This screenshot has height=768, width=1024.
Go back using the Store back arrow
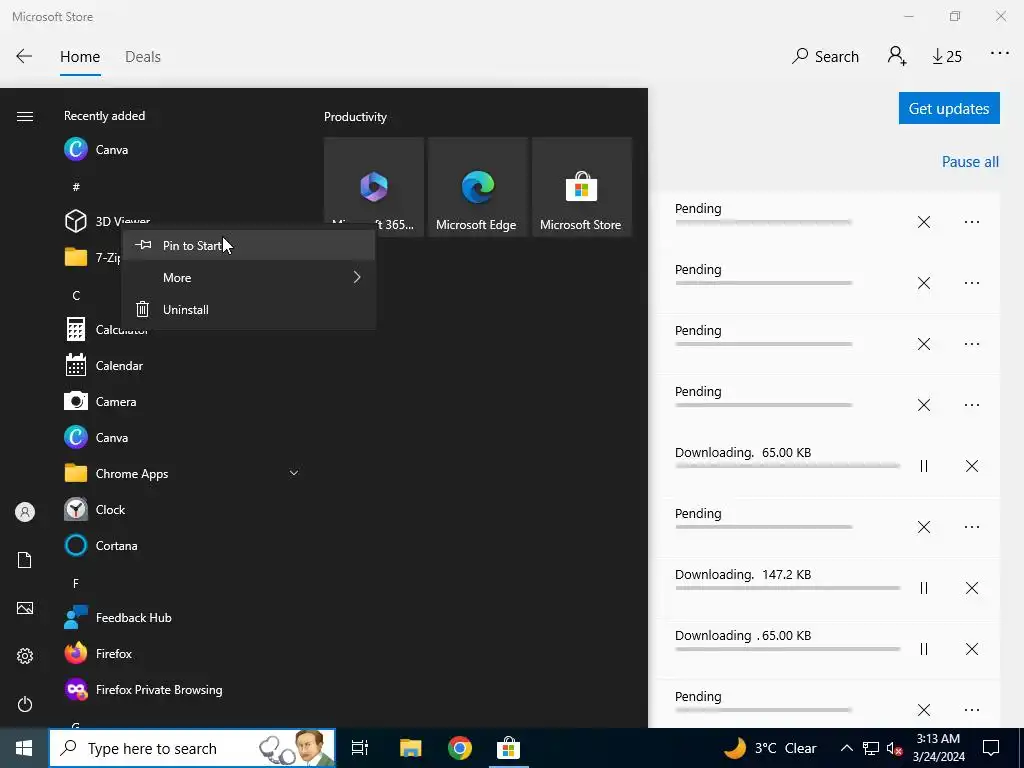point(24,56)
